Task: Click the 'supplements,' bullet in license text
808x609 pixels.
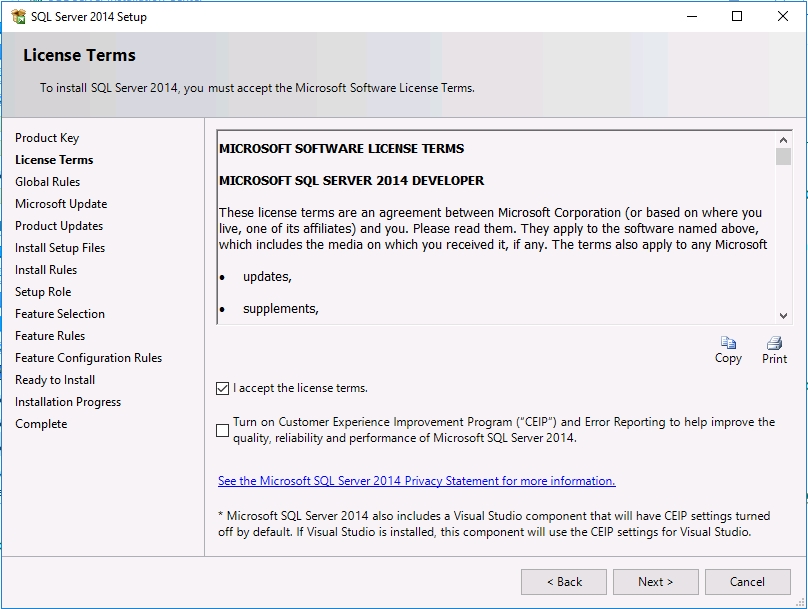Action: [x=281, y=309]
